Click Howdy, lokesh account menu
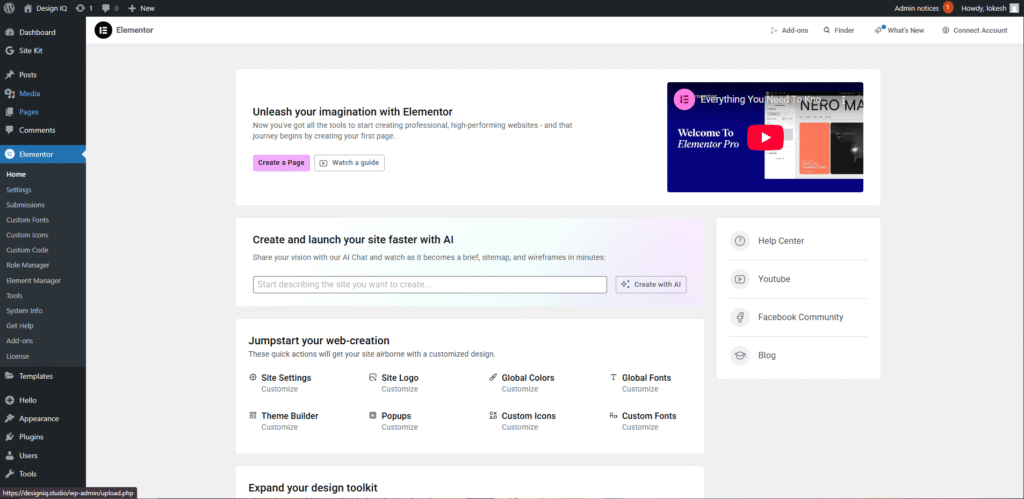Image resolution: width=1024 pixels, height=499 pixels. tap(989, 8)
